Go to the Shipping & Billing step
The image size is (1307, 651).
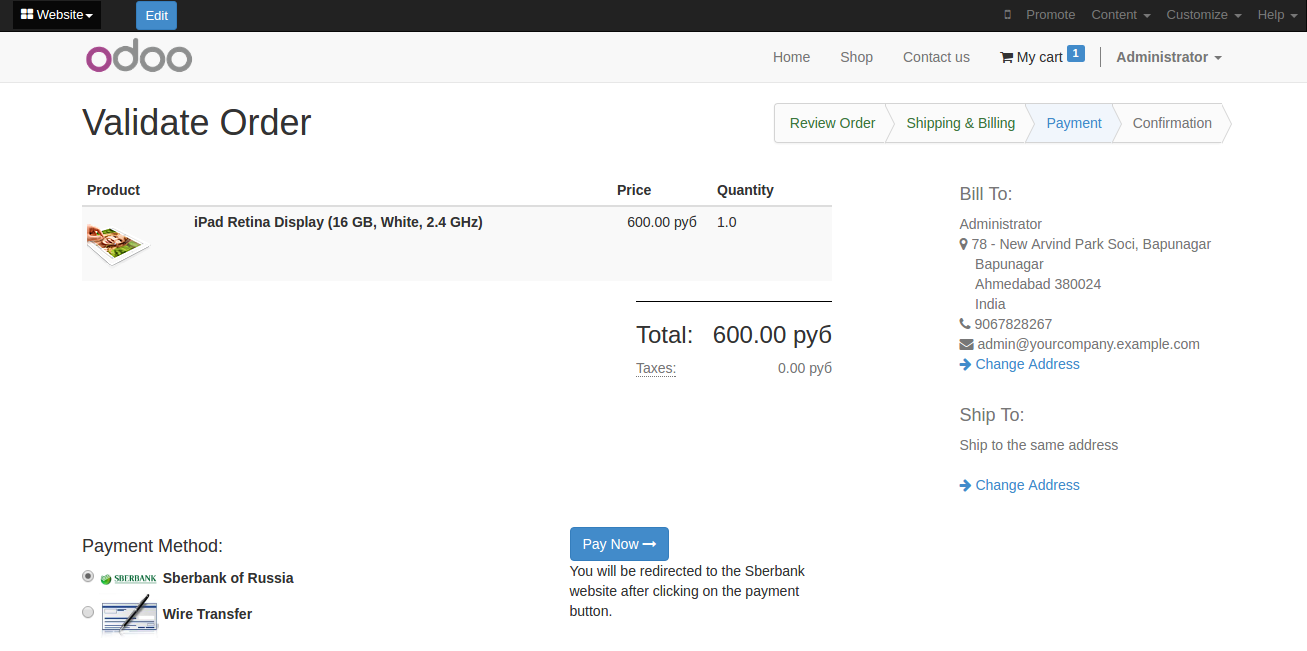961,123
